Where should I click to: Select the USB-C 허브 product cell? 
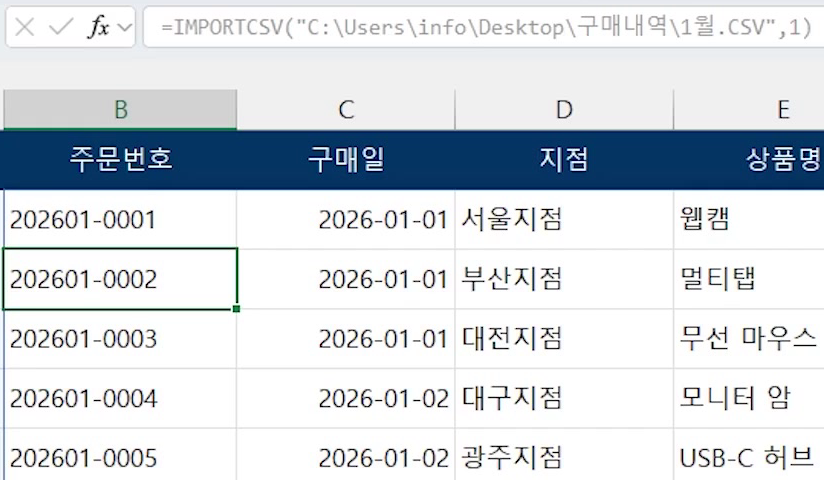(749, 456)
